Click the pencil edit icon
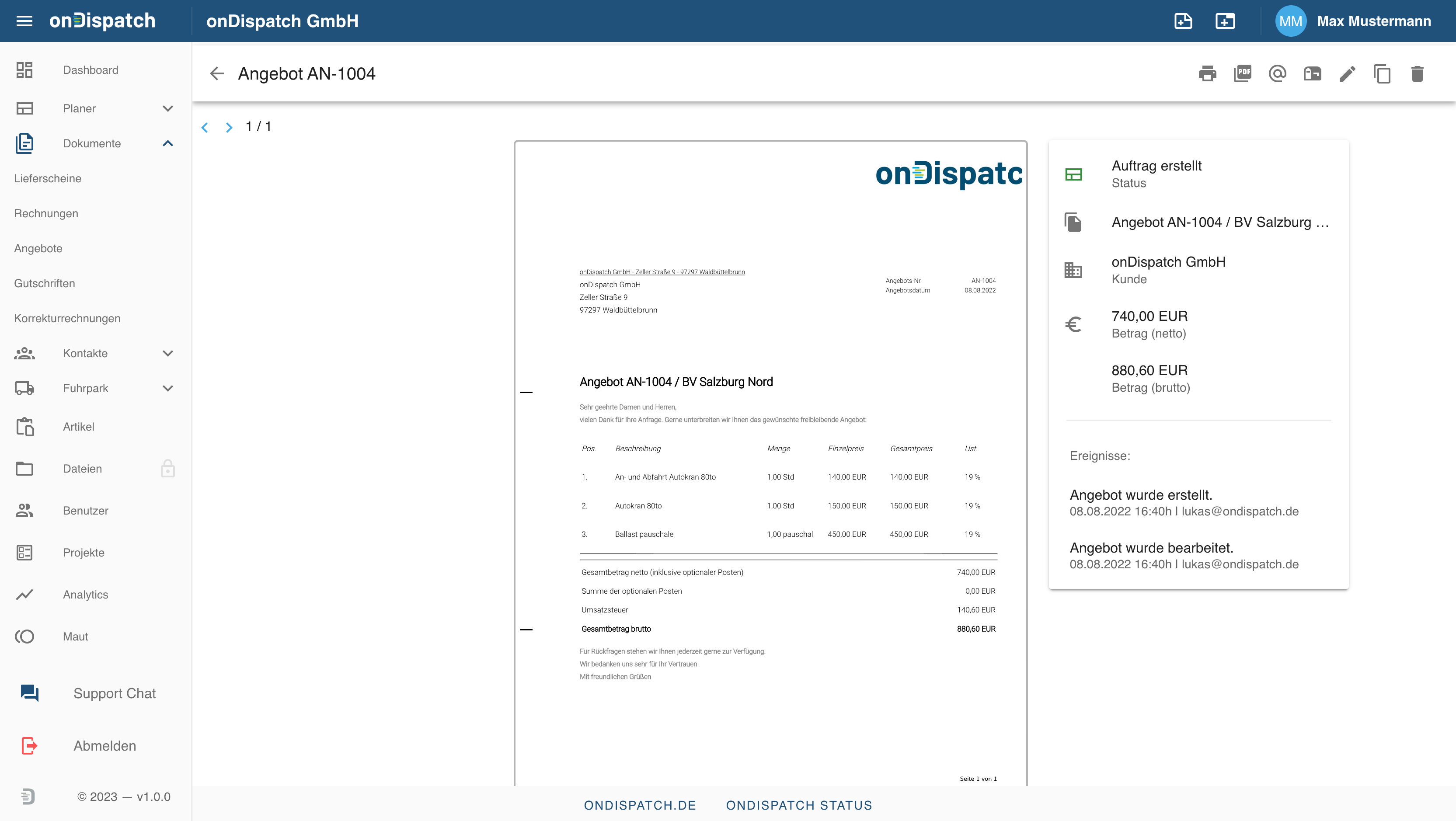Viewport: 1456px width, 821px height. (x=1347, y=73)
